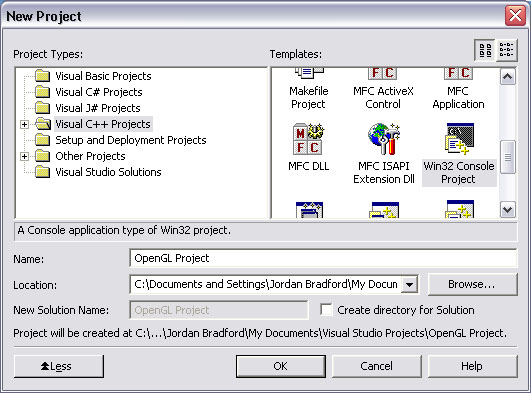Click the templates scrollbar up arrow
The width and height of the screenshot is (531, 393).
click(508, 77)
